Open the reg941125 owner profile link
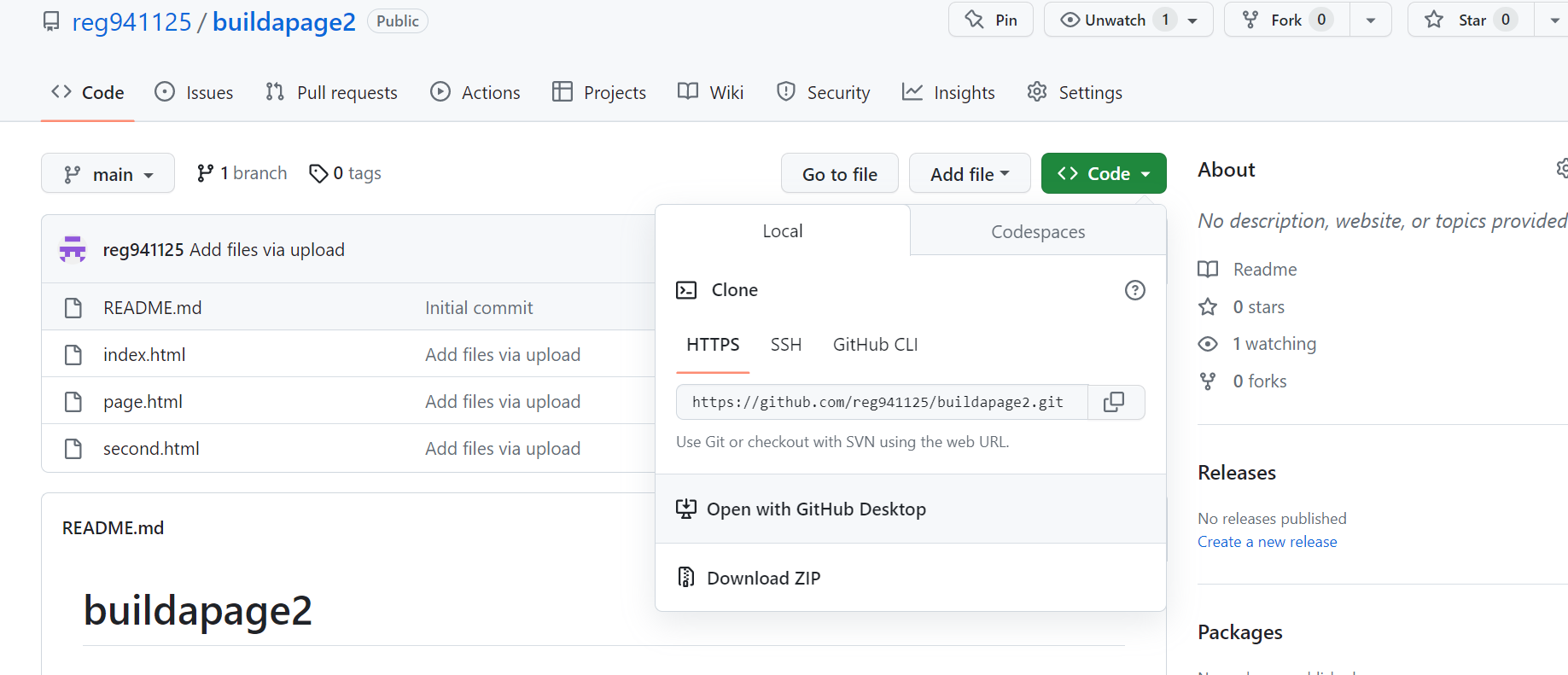The image size is (1568, 675). (131, 21)
